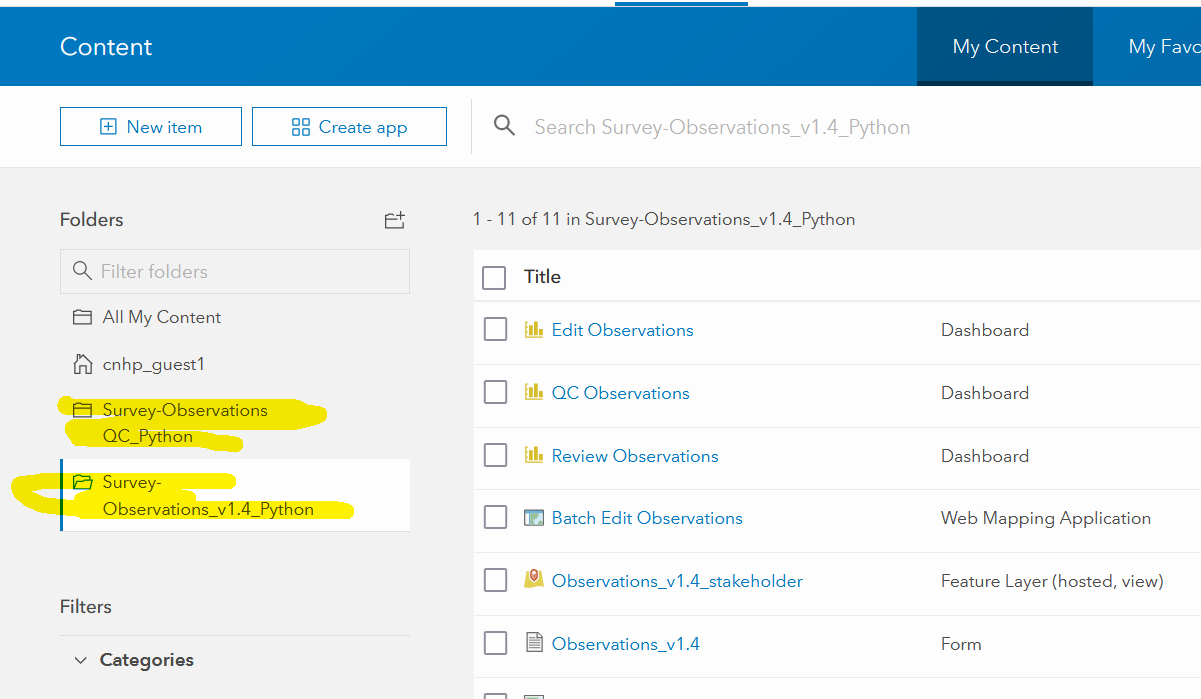1201x699 pixels.
Task: Open the QC Observations dashboard link
Action: (620, 393)
